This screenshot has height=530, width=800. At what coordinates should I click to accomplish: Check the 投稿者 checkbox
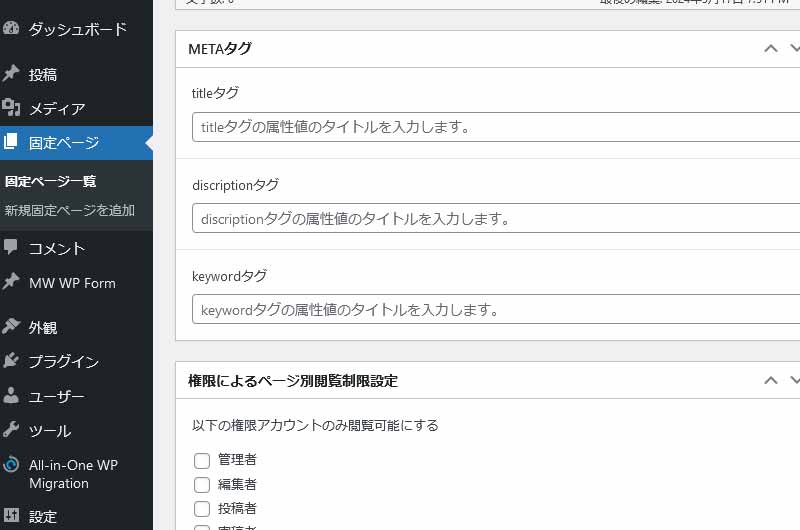pos(202,509)
